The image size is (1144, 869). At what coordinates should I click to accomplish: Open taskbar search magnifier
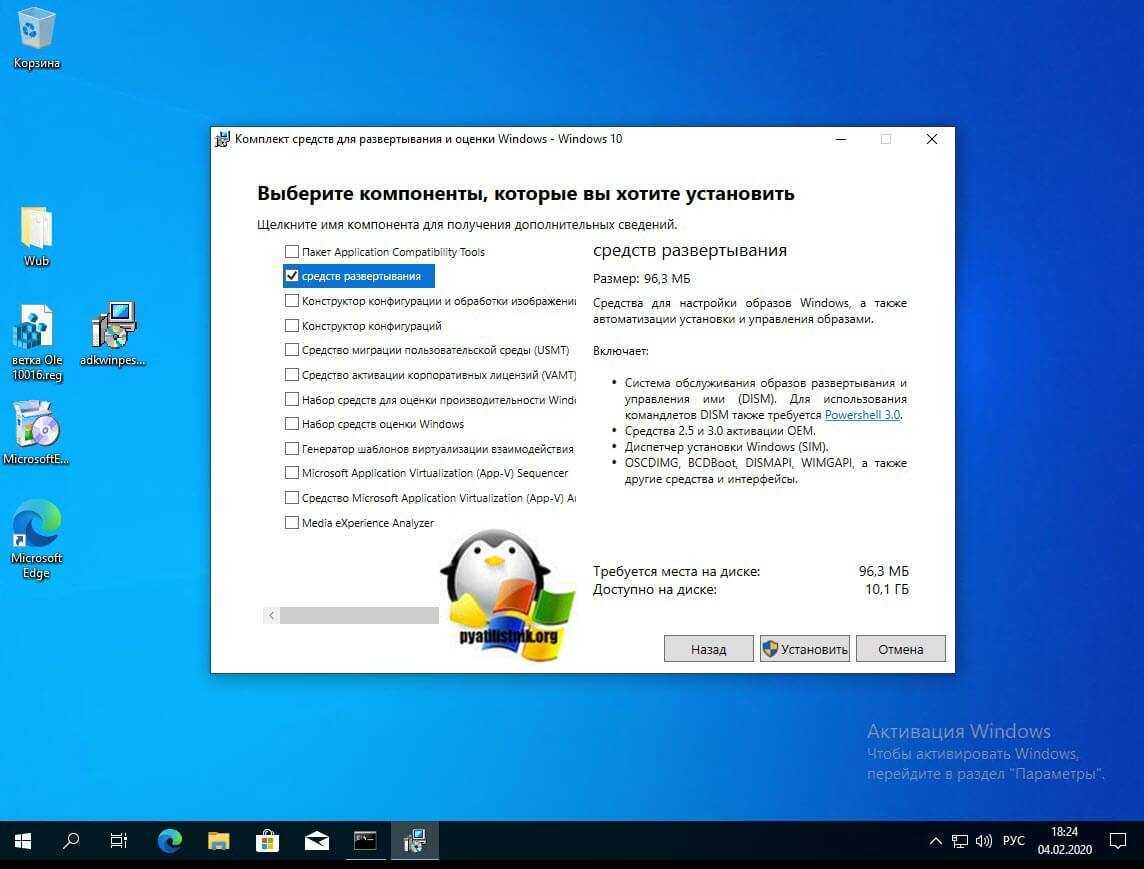71,841
